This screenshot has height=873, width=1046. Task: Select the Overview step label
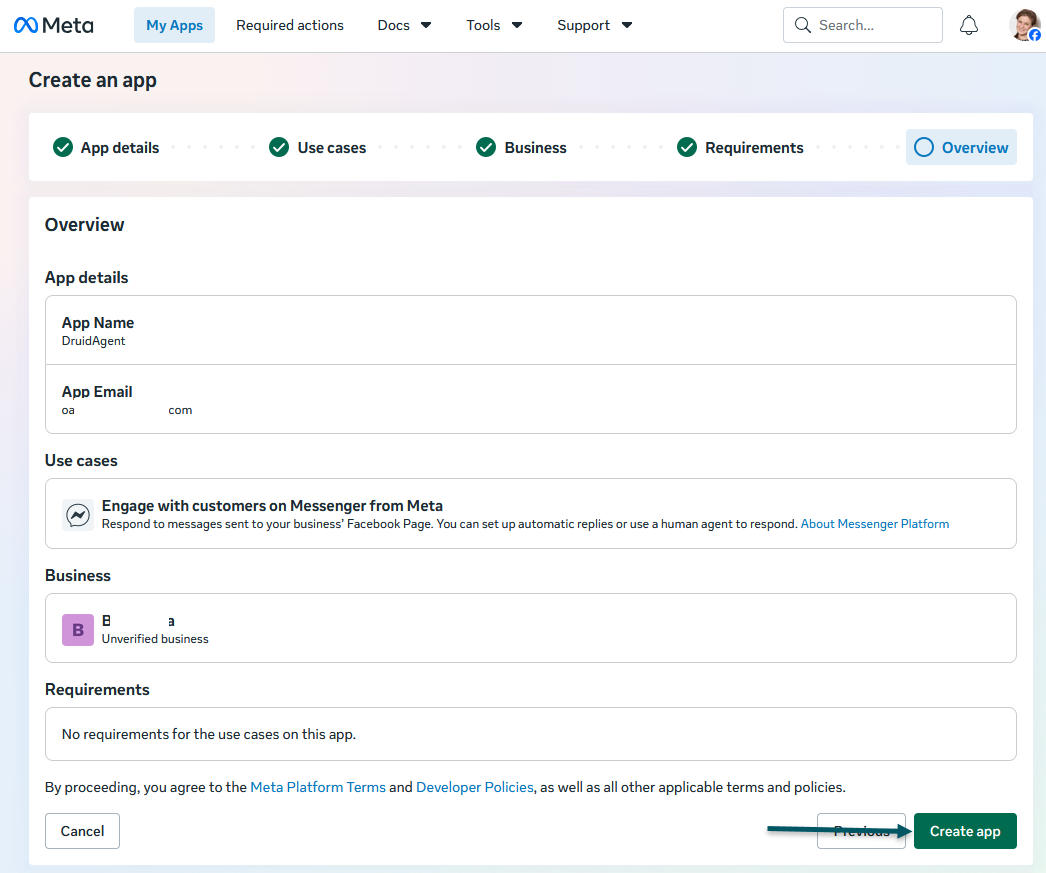coord(975,147)
